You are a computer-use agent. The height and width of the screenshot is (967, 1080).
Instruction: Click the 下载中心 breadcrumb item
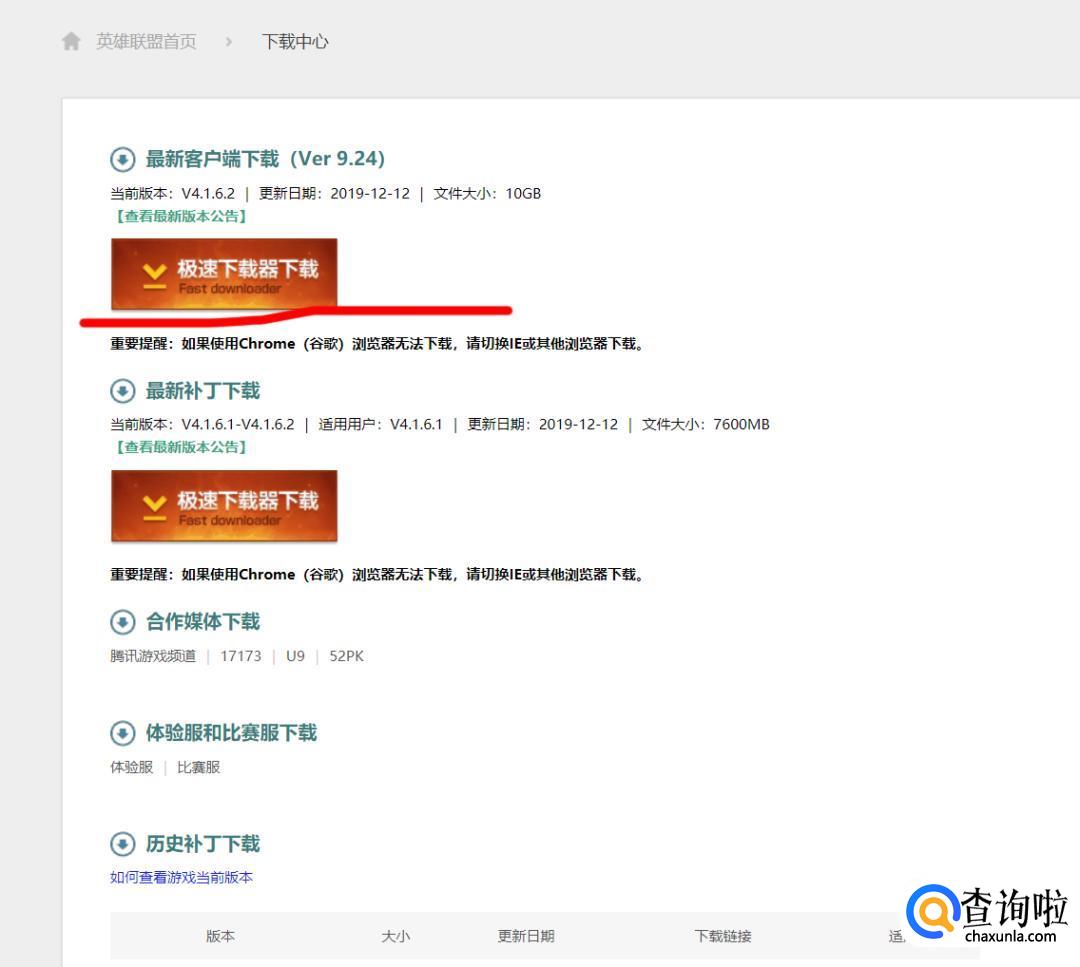pos(295,41)
